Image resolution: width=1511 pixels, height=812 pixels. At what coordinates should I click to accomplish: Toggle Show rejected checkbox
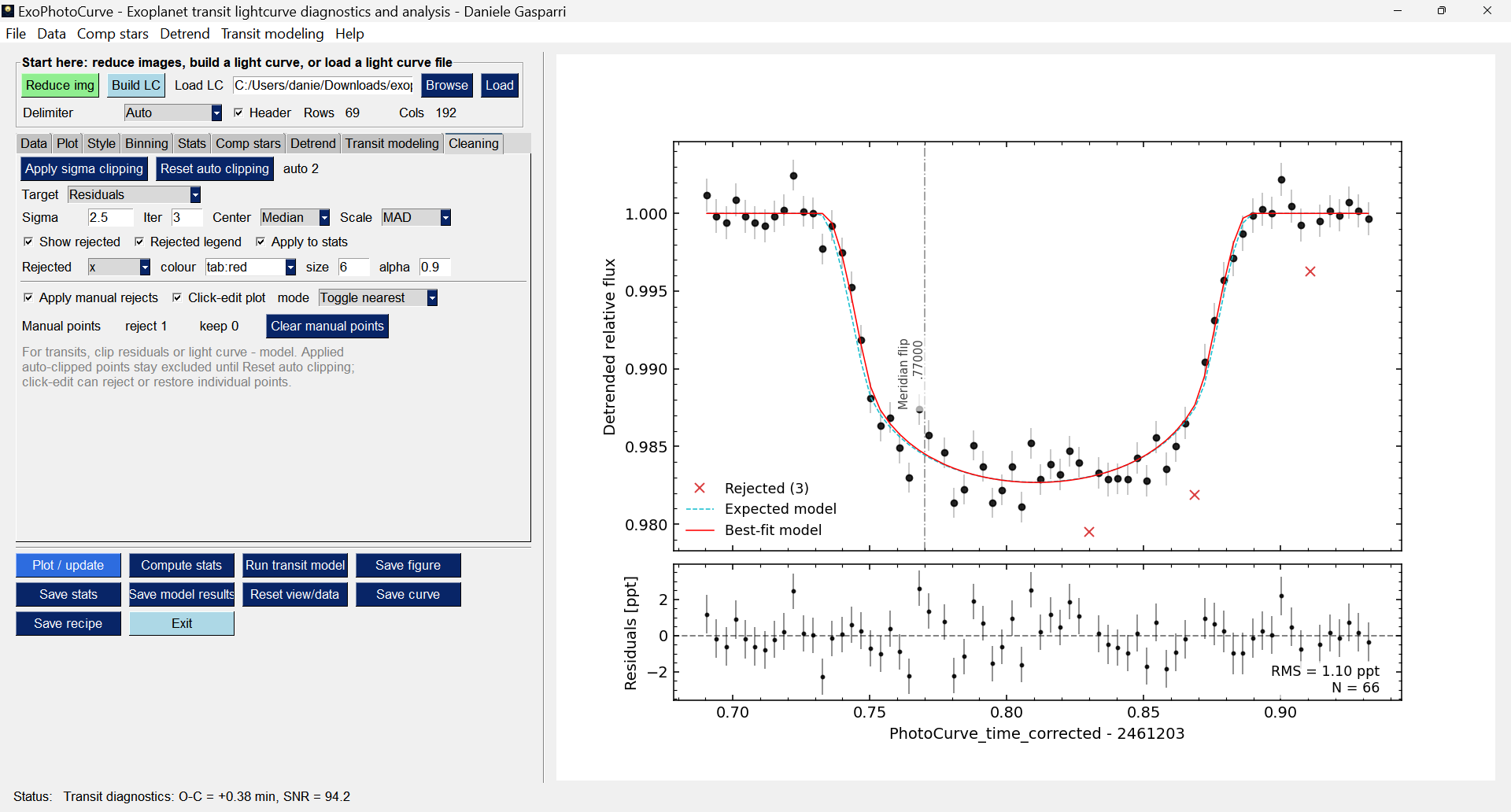tap(28, 242)
